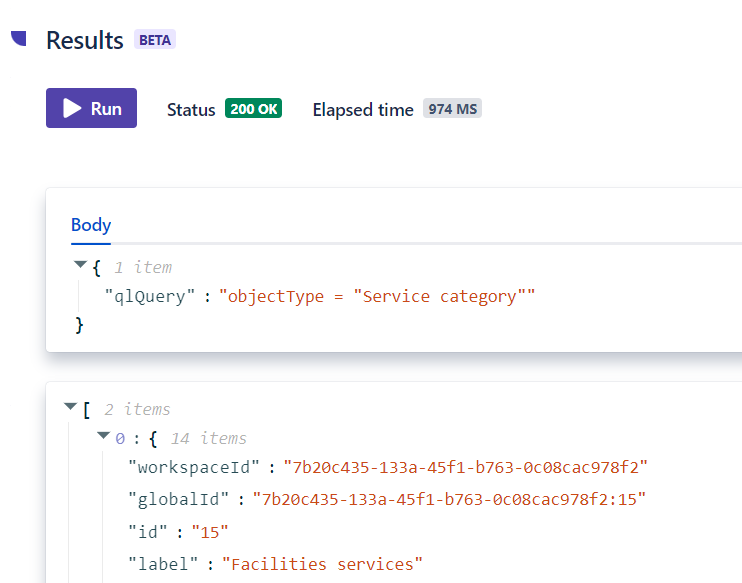742x583 pixels.
Task: Click the 974 MS elapsed time badge
Action: [x=452, y=109]
